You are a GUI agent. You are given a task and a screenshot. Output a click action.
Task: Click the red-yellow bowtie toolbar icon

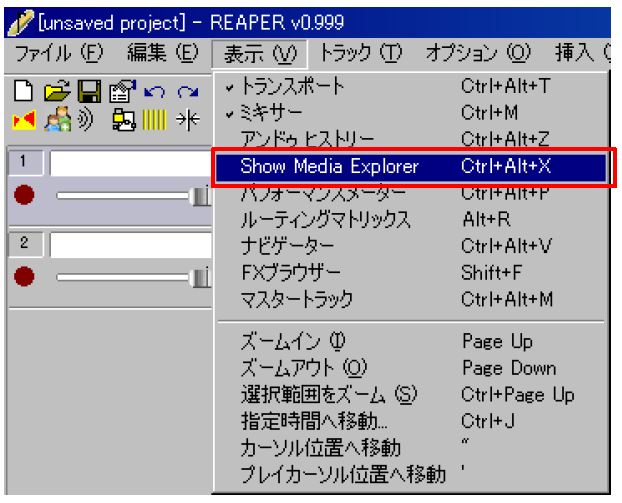click(x=24, y=120)
